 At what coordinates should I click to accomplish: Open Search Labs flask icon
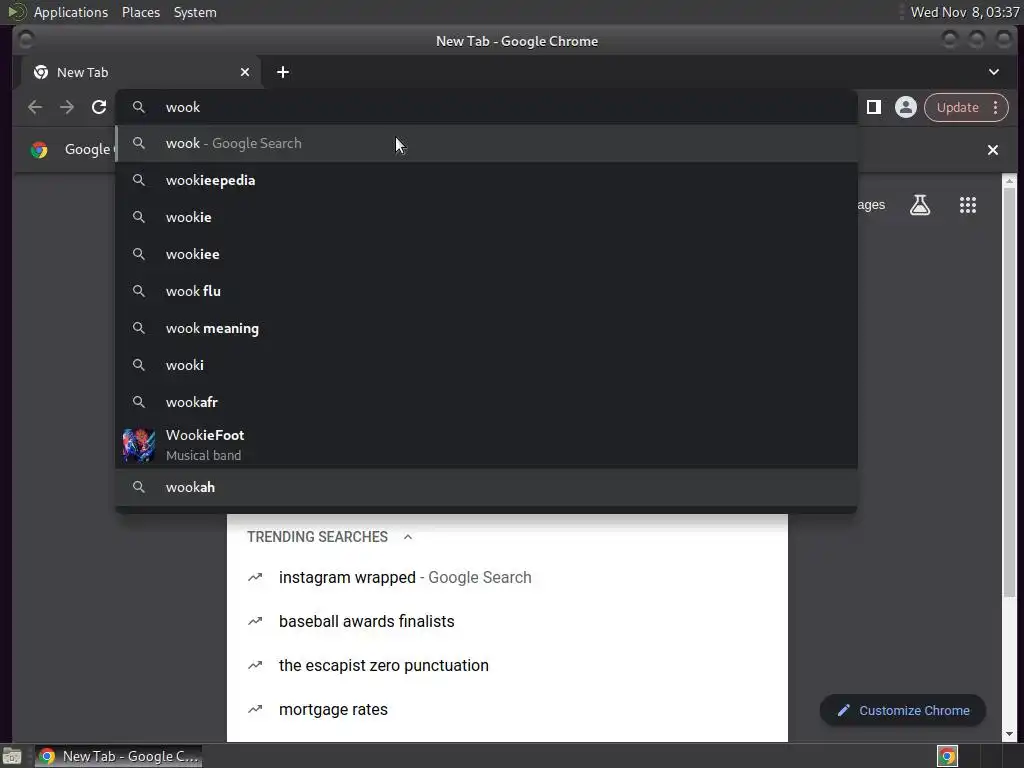point(920,205)
